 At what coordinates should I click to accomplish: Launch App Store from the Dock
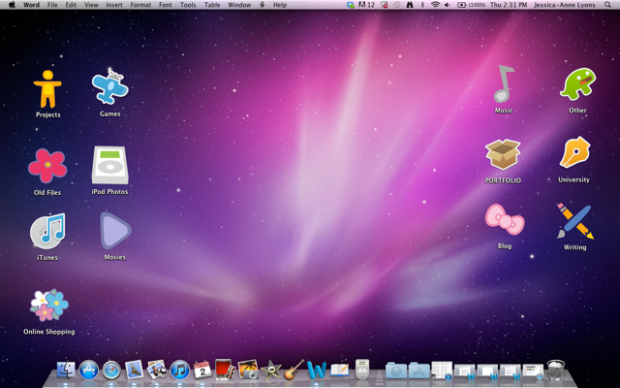pyautogui.click(x=89, y=371)
